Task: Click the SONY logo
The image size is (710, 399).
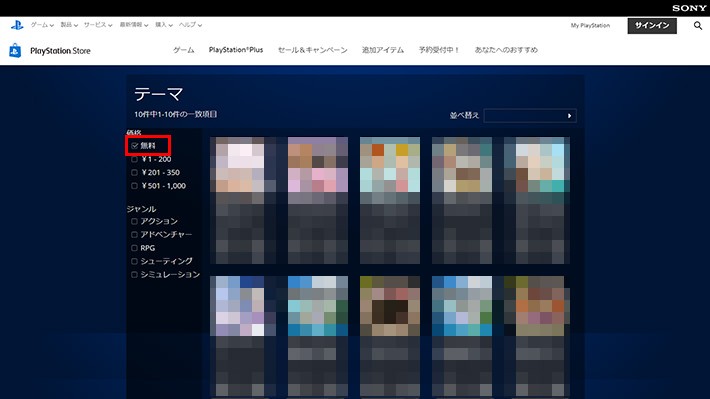Action: coord(689,8)
